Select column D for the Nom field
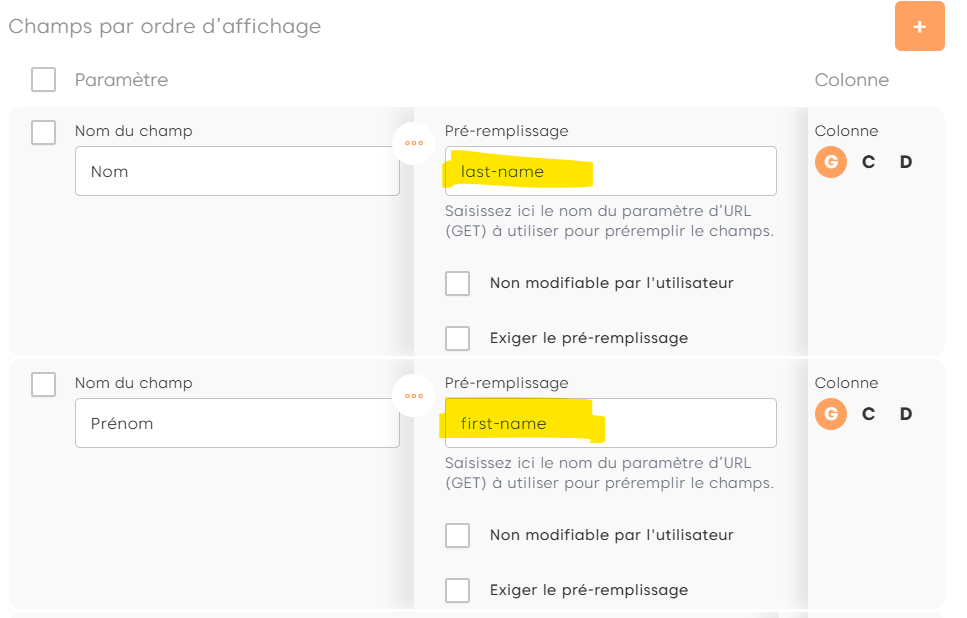Image resolution: width=967 pixels, height=618 pixels. tap(906, 162)
